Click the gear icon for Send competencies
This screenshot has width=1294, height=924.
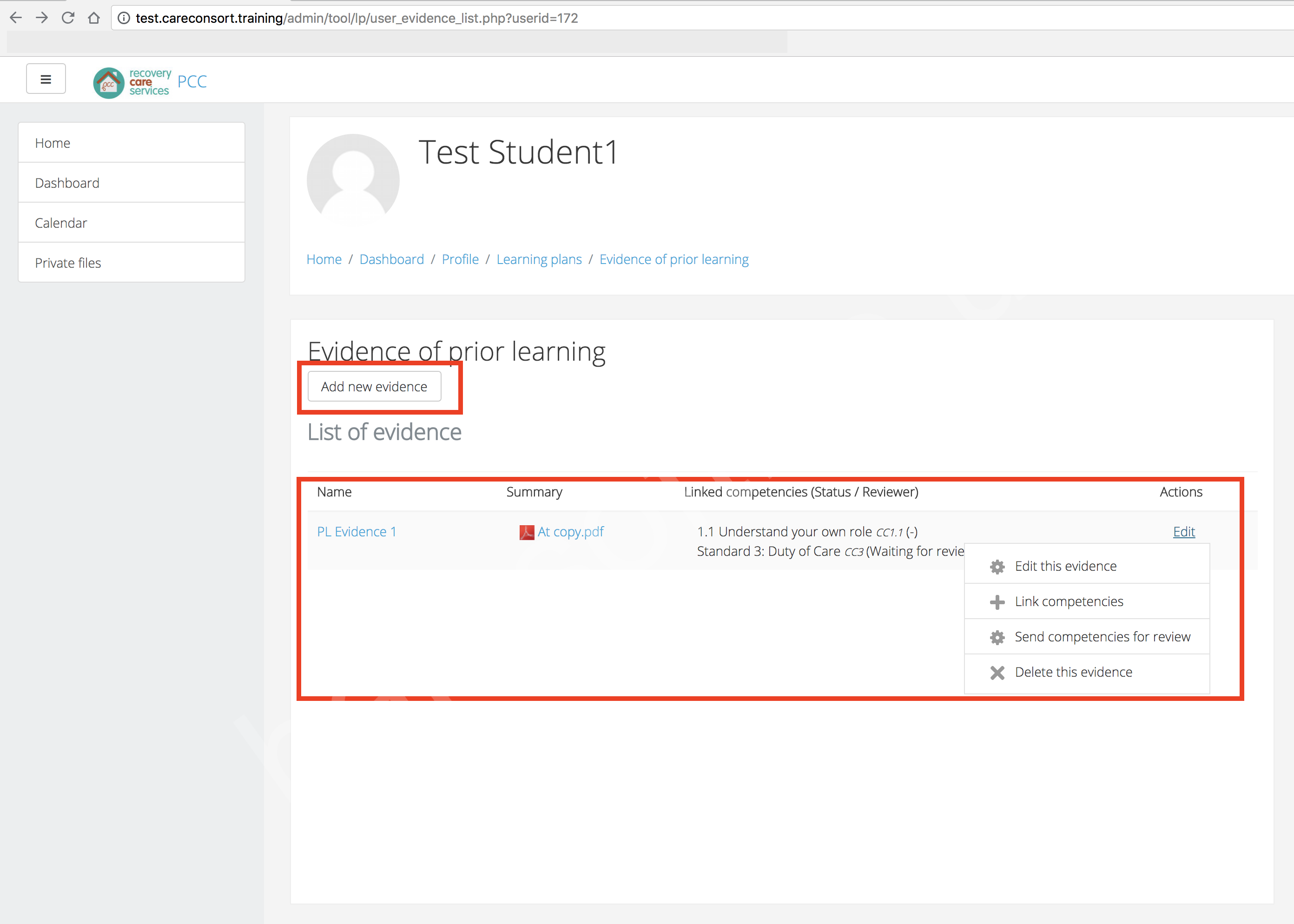tap(997, 637)
